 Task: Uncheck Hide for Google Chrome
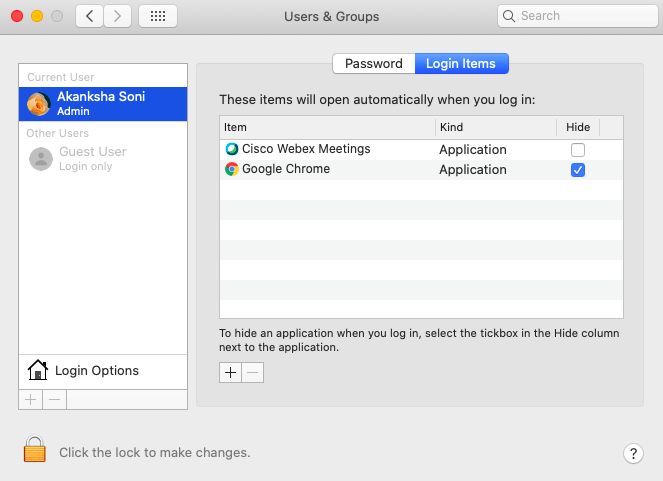(x=578, y=170)
